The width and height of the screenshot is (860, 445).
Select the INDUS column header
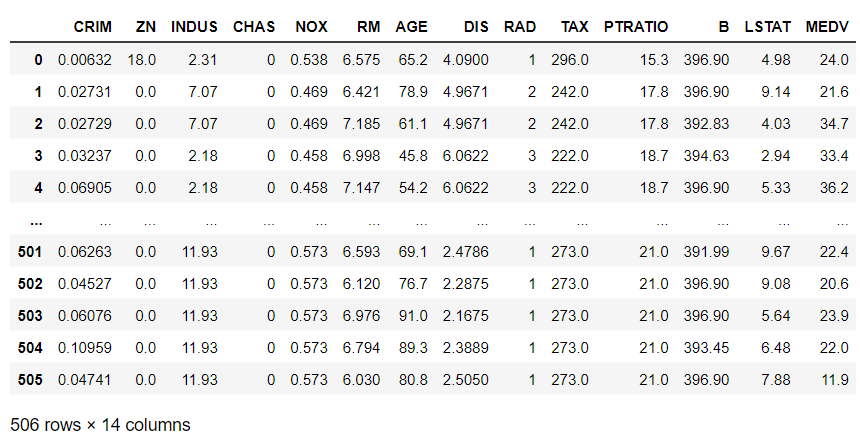[194, 27]
